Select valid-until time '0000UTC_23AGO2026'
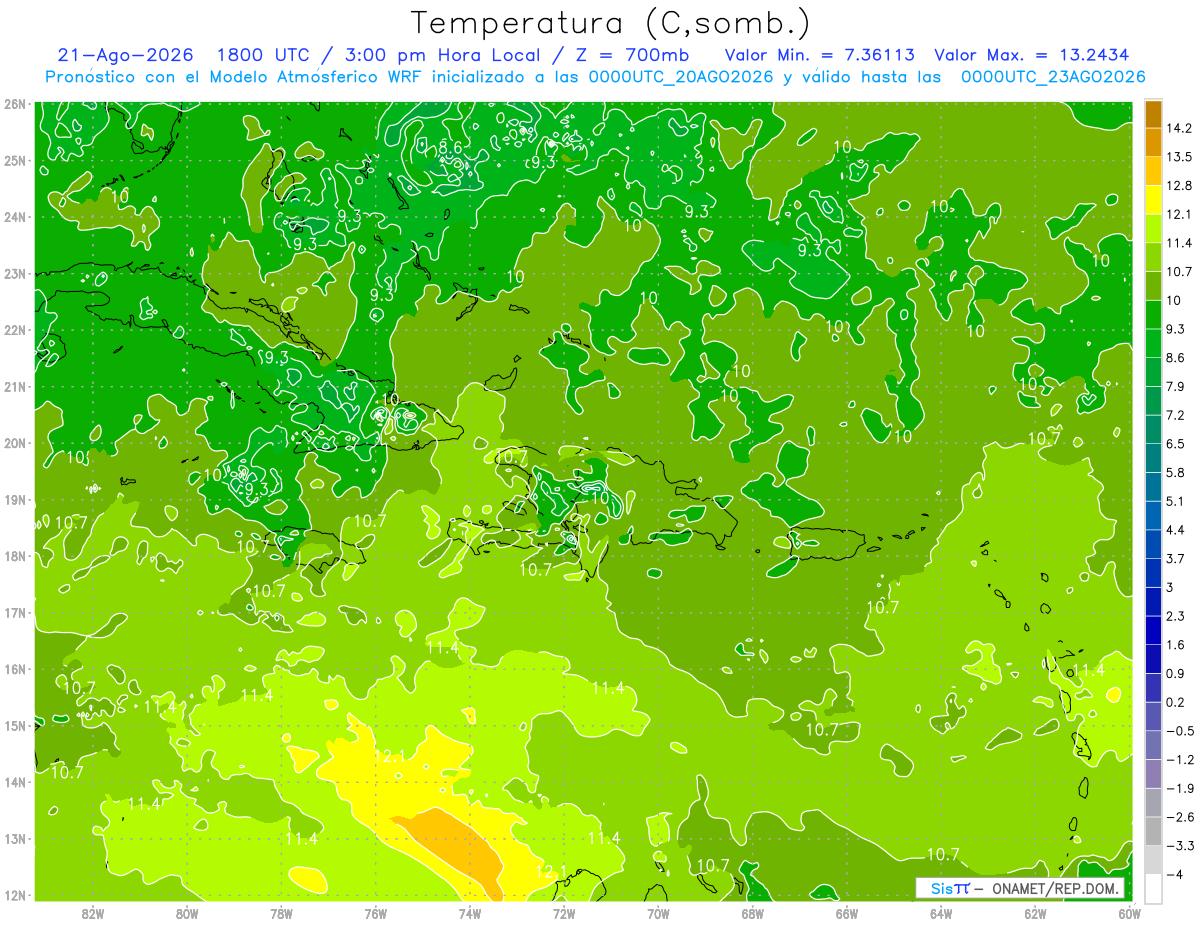 (x=1052, y=77)
